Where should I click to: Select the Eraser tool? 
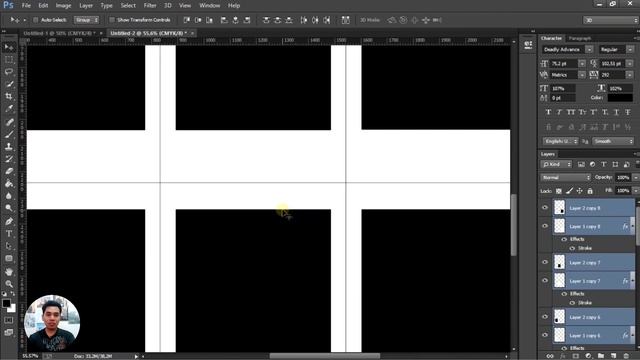(x=9, y=171)
